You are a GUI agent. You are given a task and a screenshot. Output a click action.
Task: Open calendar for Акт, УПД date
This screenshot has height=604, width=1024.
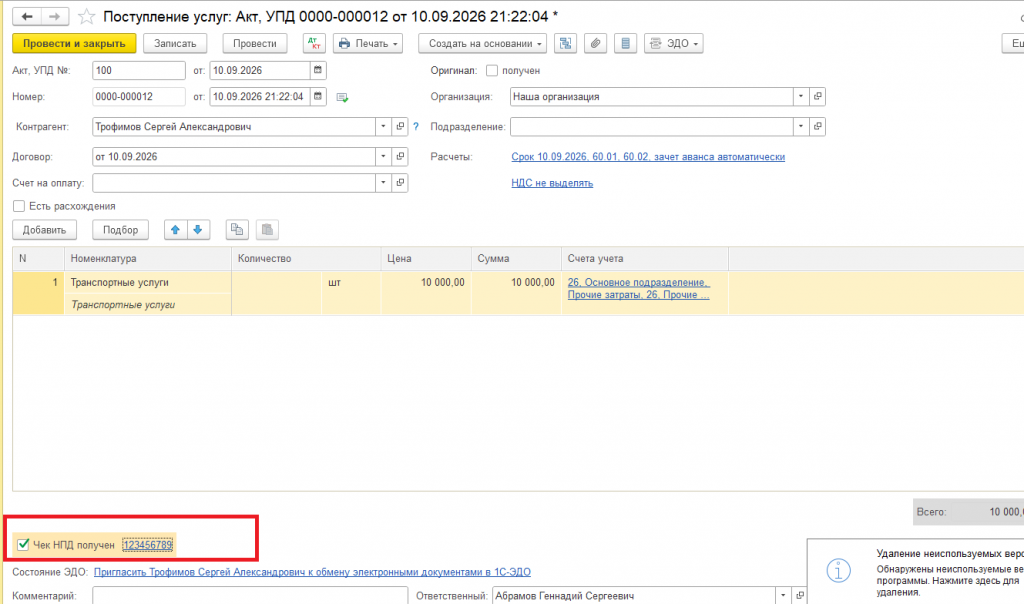(318, 70)
